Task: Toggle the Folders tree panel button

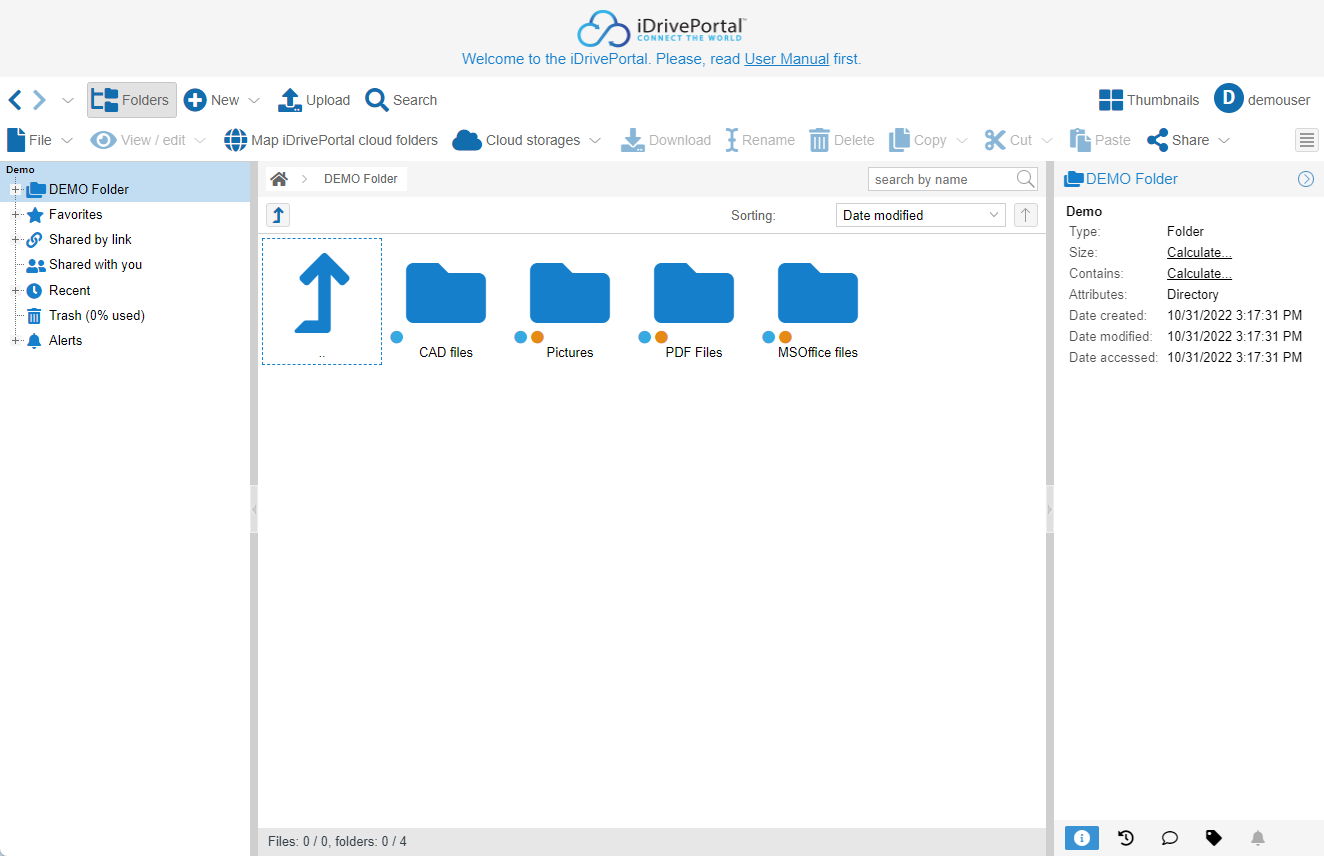Action: (132, 100)
